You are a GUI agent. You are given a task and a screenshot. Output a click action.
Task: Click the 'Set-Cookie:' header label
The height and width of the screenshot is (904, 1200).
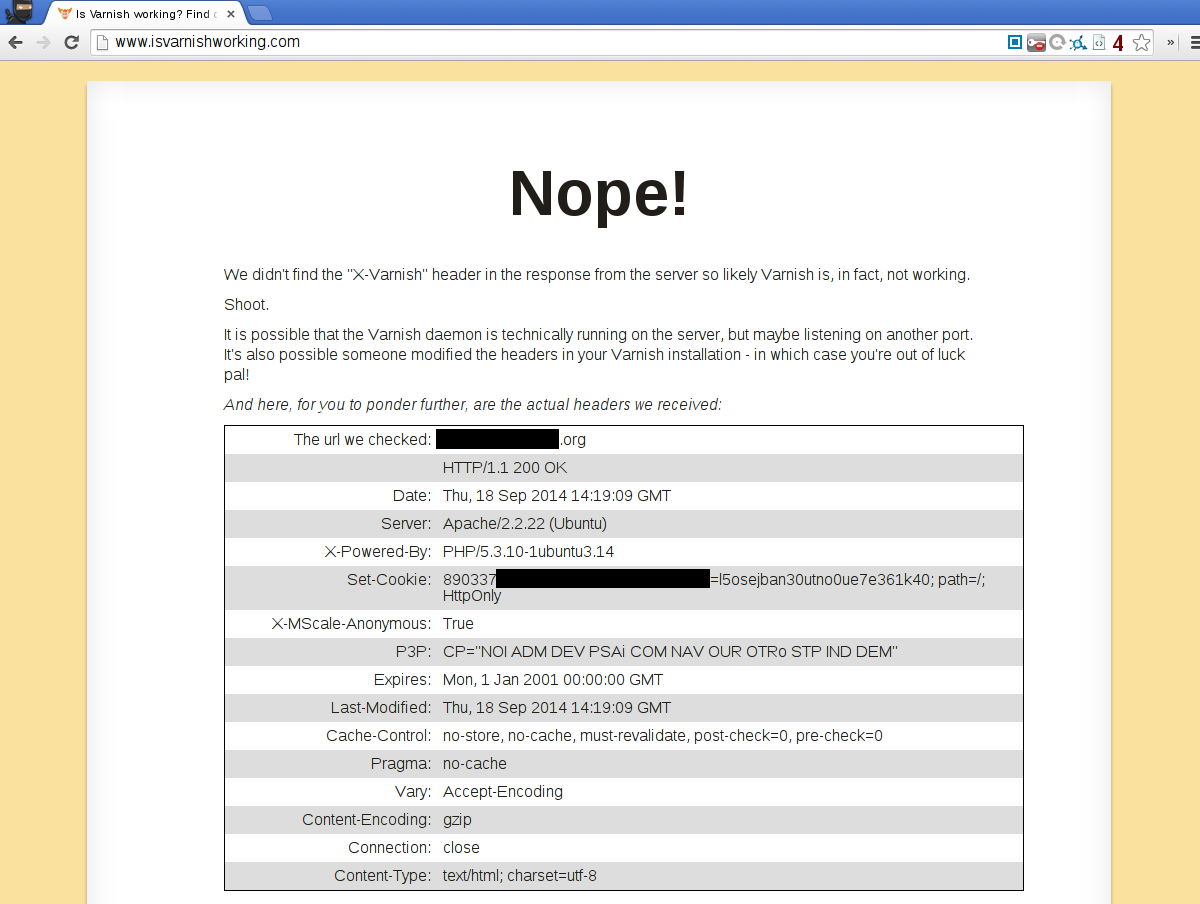coord(389,580)
